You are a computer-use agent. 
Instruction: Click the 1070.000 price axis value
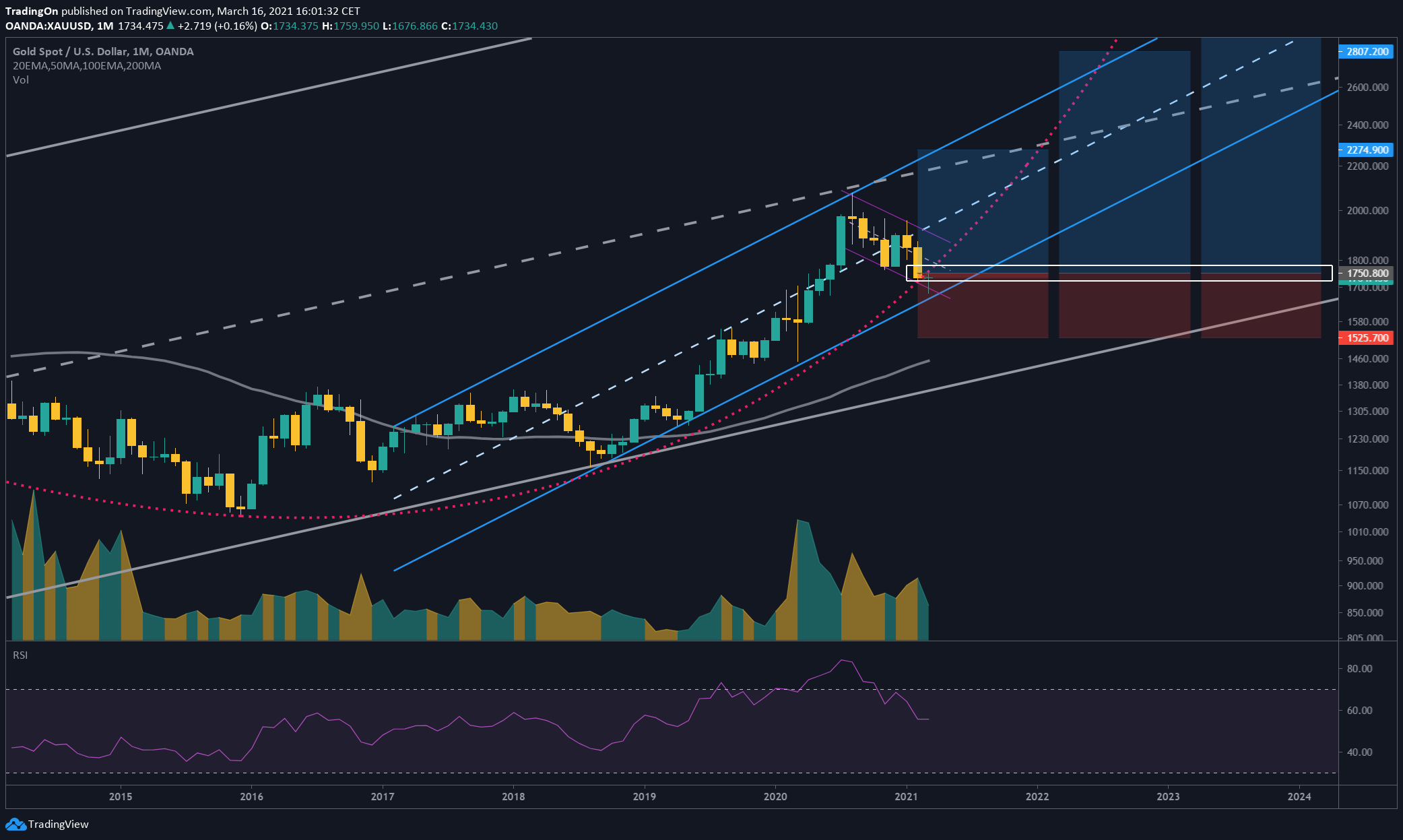pos(1367,505)
